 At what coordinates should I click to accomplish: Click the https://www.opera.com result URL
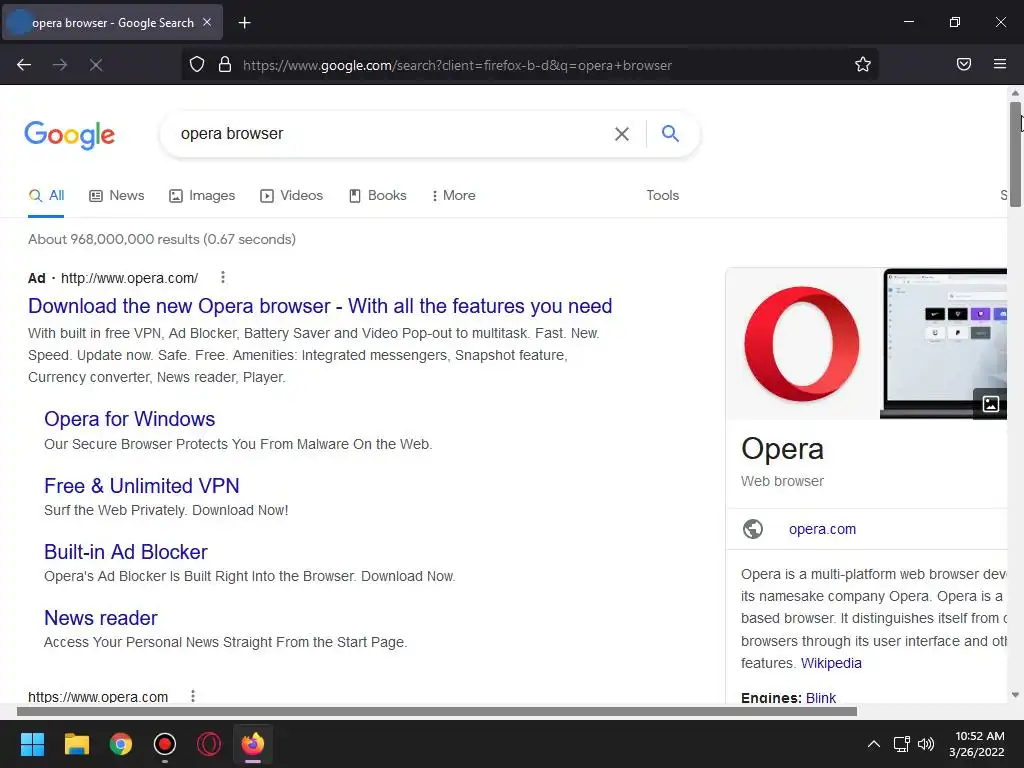98,697
